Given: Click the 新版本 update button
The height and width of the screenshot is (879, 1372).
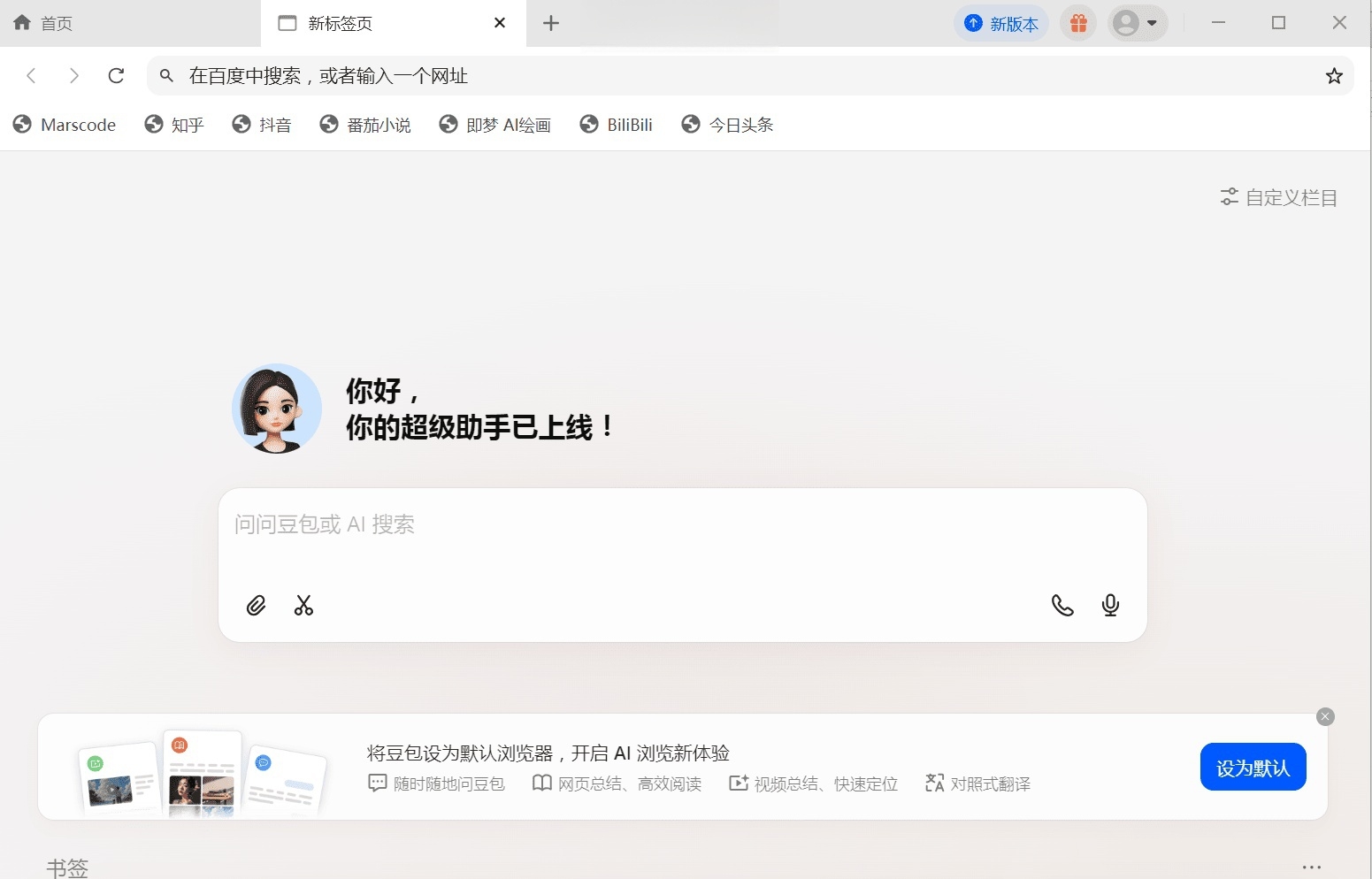Looking at the screenshot, I should tap(1001, 23).
